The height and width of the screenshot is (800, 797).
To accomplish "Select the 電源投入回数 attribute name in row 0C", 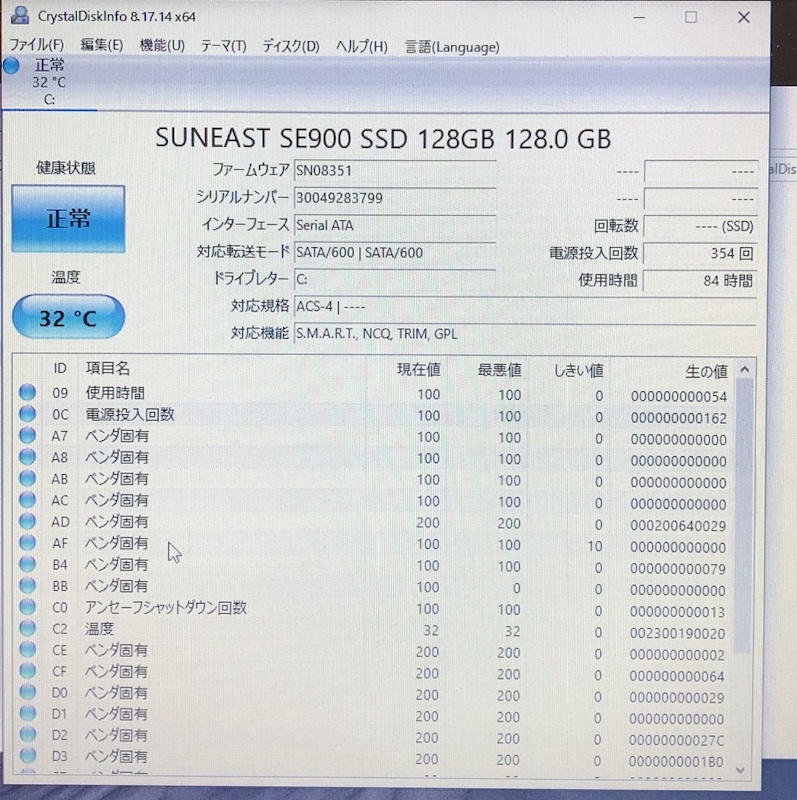I will click(x=130, y=414).
